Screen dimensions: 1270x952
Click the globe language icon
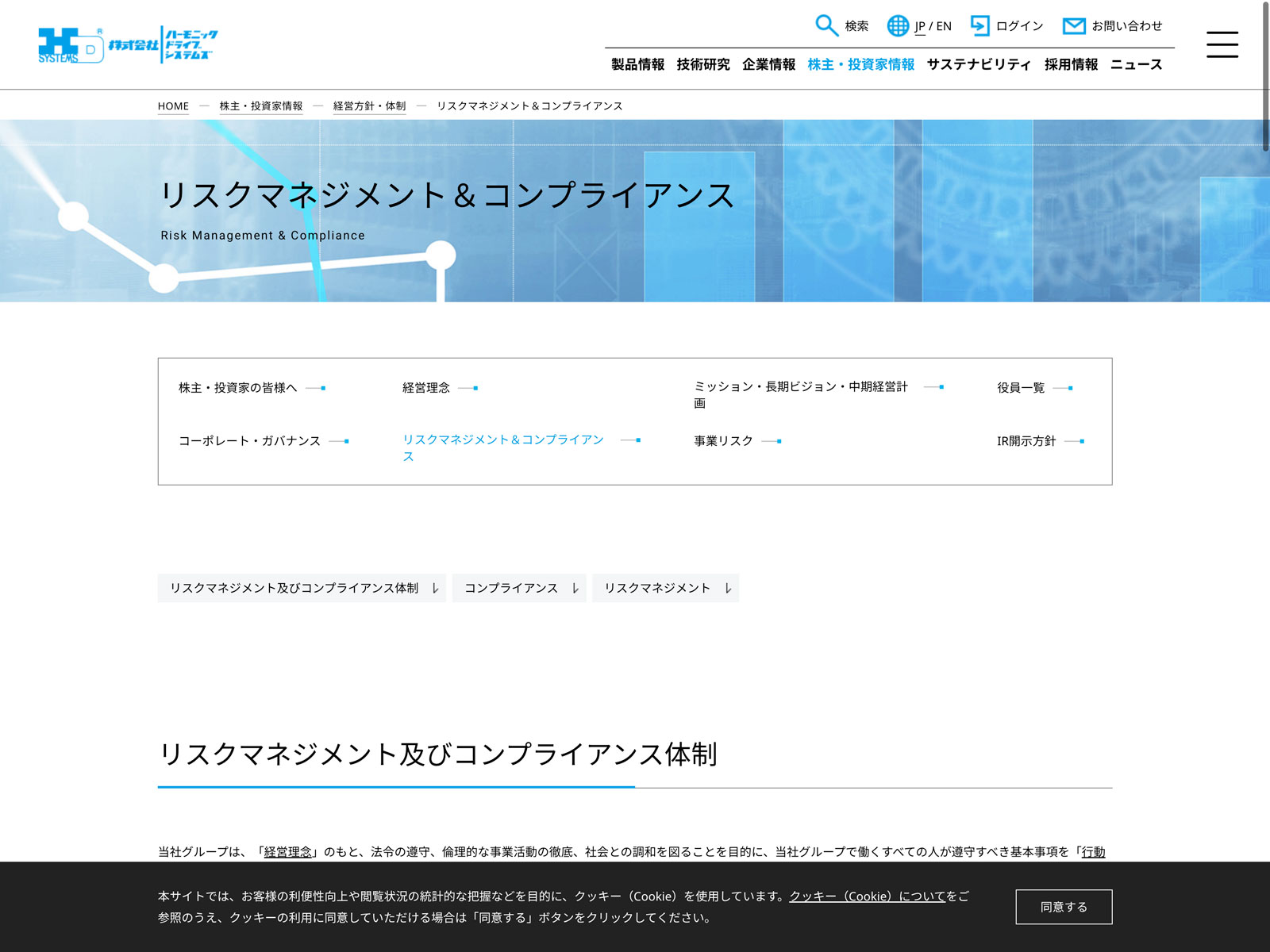tap(898, 25)
